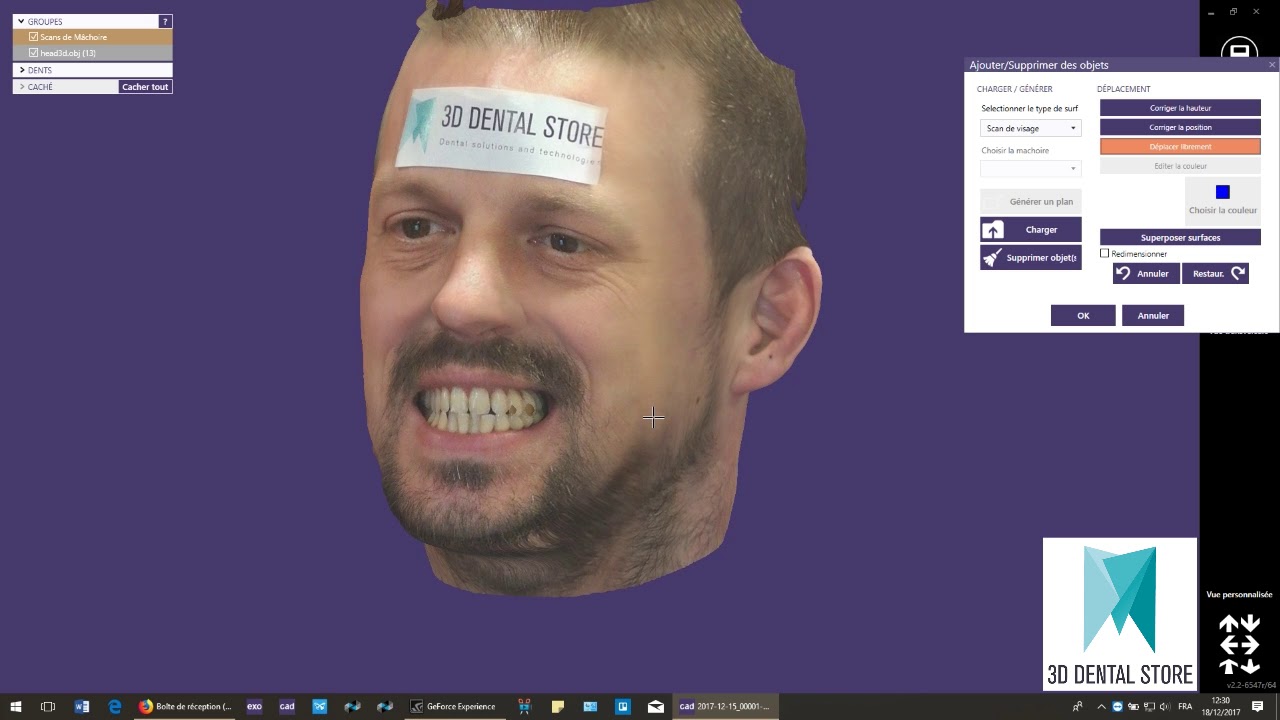Click the TeamViewer tray icon

[x=1118, y=706]
